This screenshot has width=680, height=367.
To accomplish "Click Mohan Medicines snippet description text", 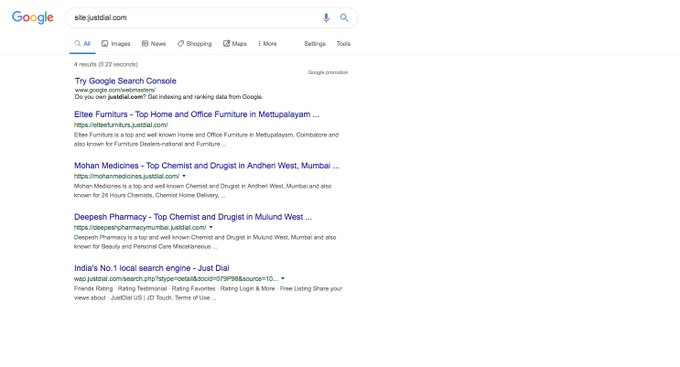I will click(x=203, y=191).
